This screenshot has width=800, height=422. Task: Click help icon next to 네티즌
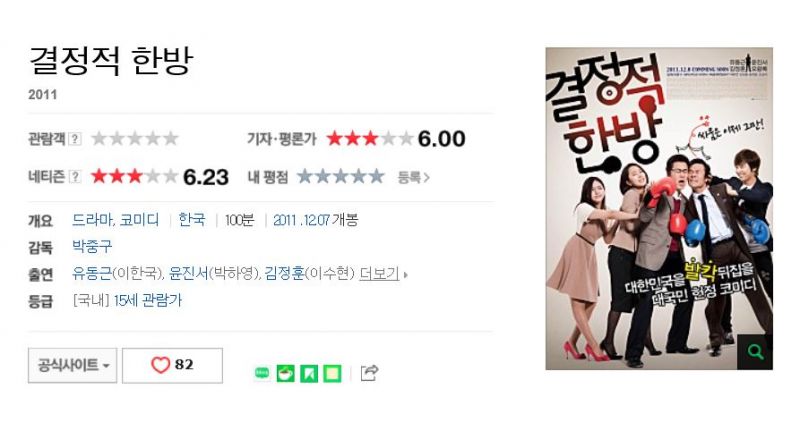(x=75, y=177)
